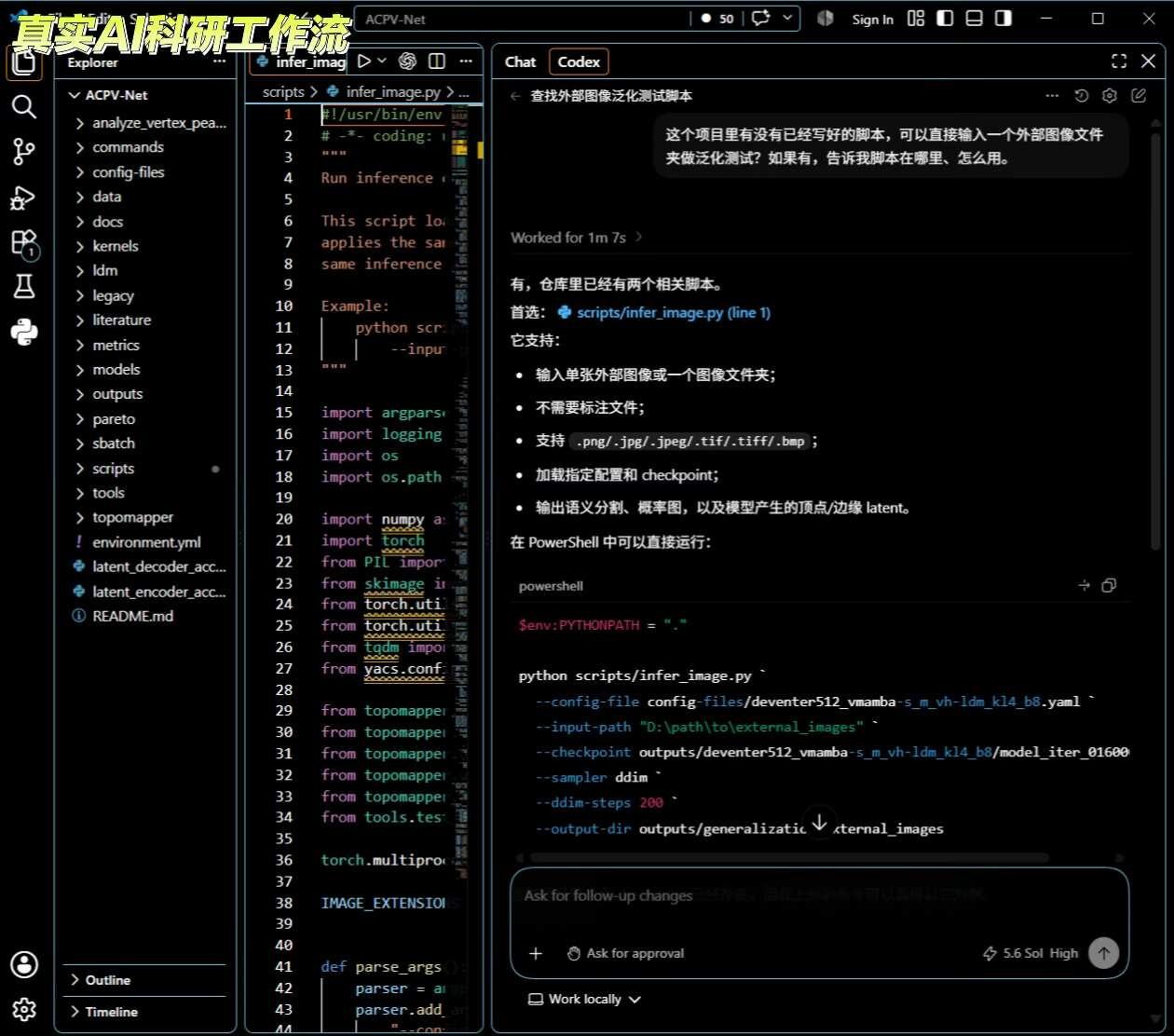Click the Explorer more actions ellipsis
Image resolution: width=1174 pixels, height=1036 pixels.
[x=220, y=62]
